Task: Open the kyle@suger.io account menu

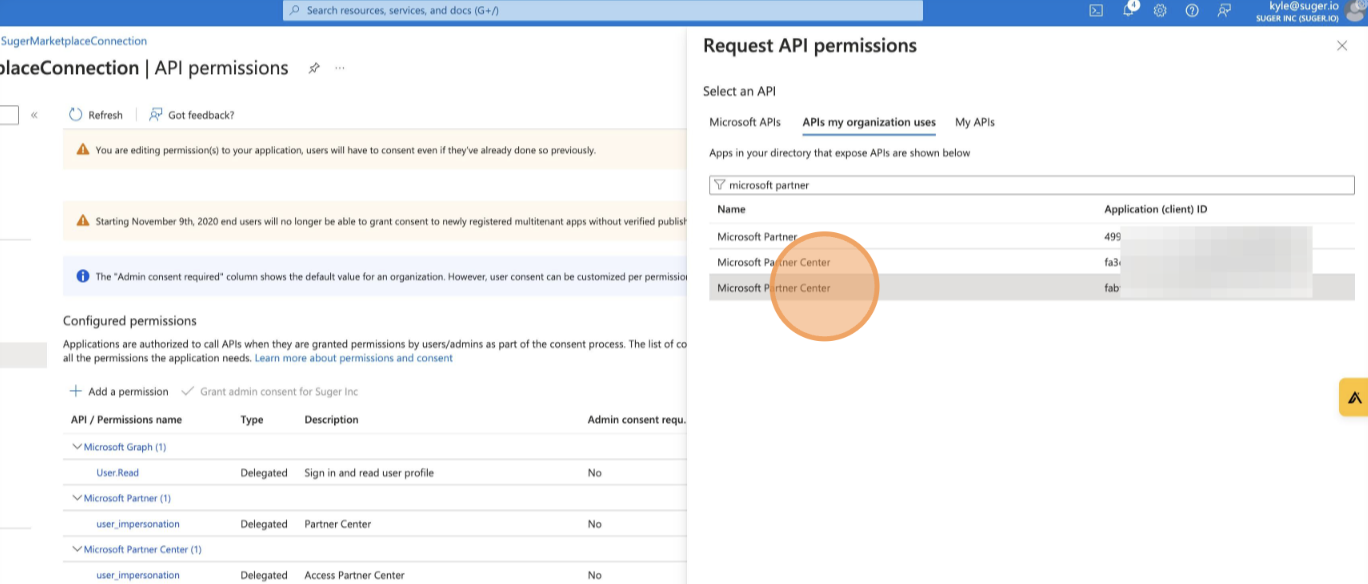Action: click(1310, 11)
